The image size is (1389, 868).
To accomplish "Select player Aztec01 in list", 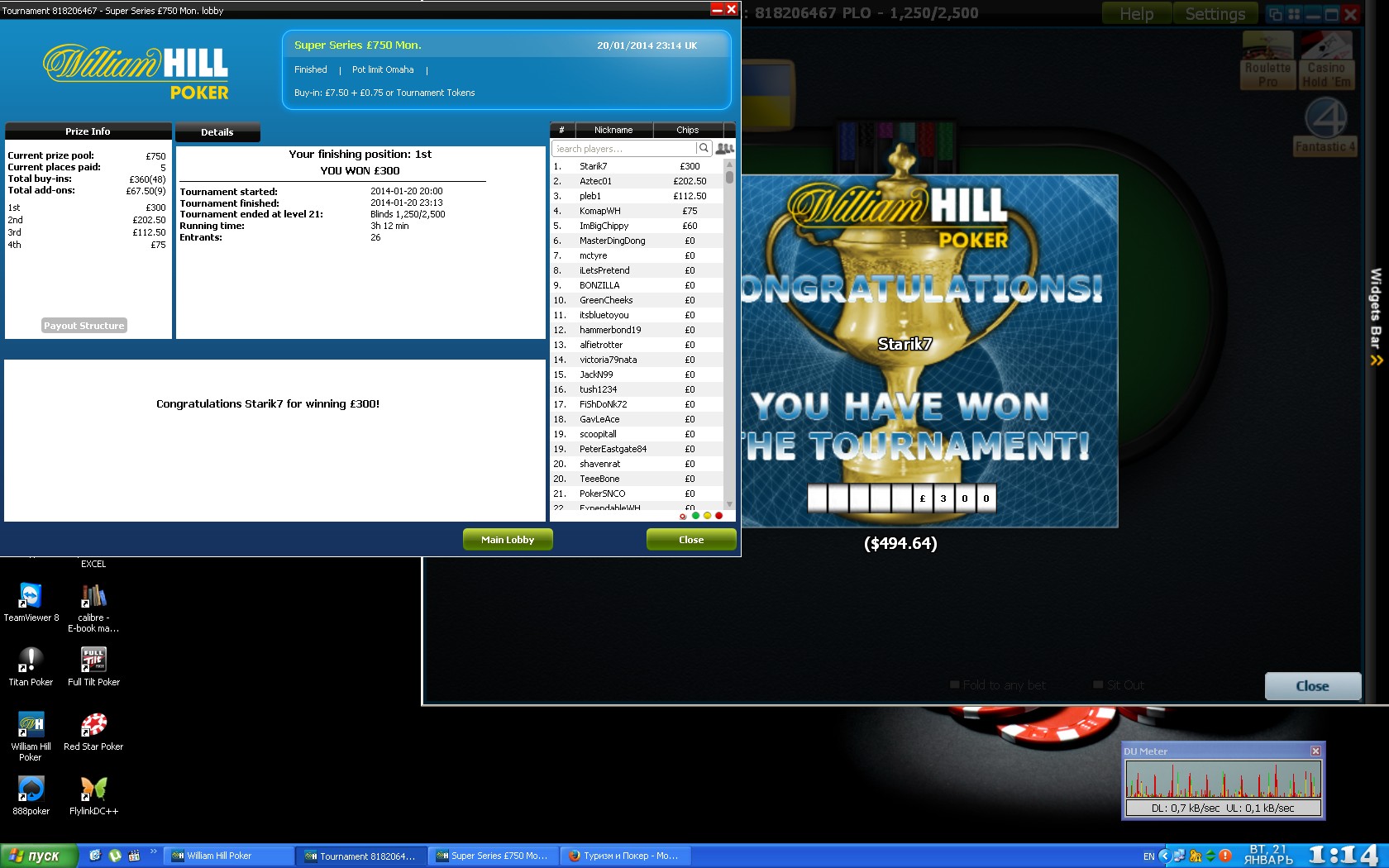I will click(637, 181).
